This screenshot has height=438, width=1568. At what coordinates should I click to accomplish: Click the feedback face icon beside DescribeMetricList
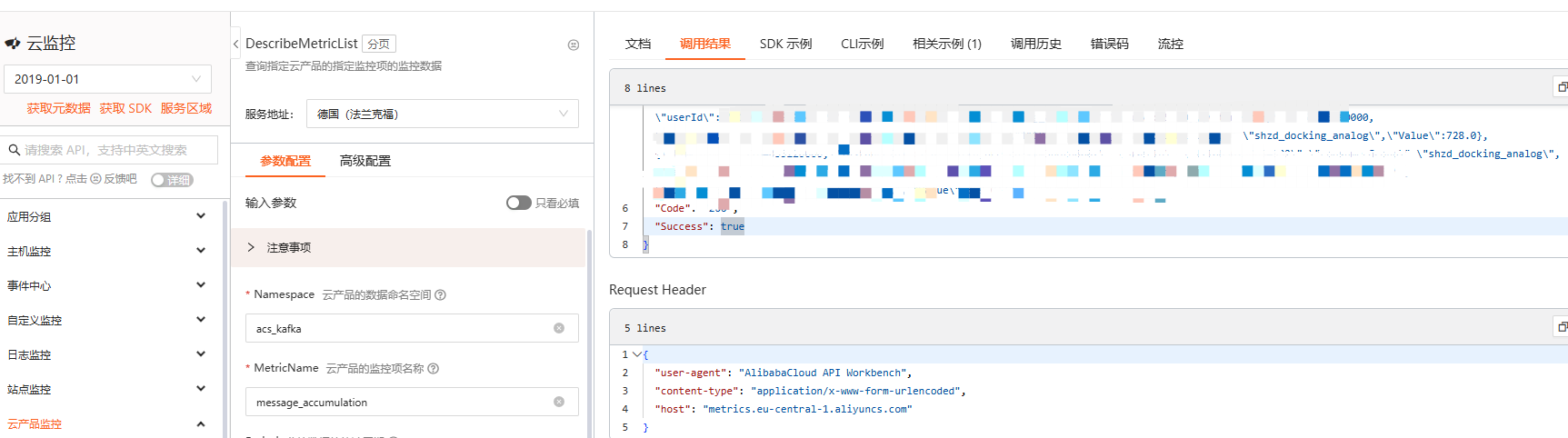tap(574, 45)
